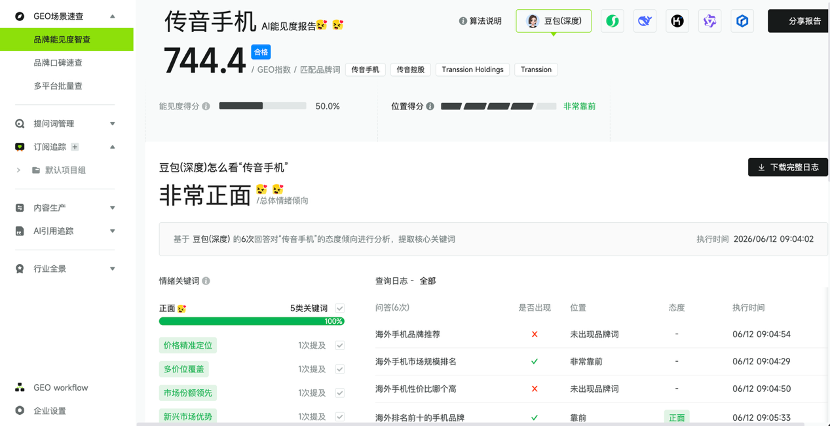Toggle the 5类关键词 checkbox
The width and height of the screenshot is (830, 426).
point(340,308)
